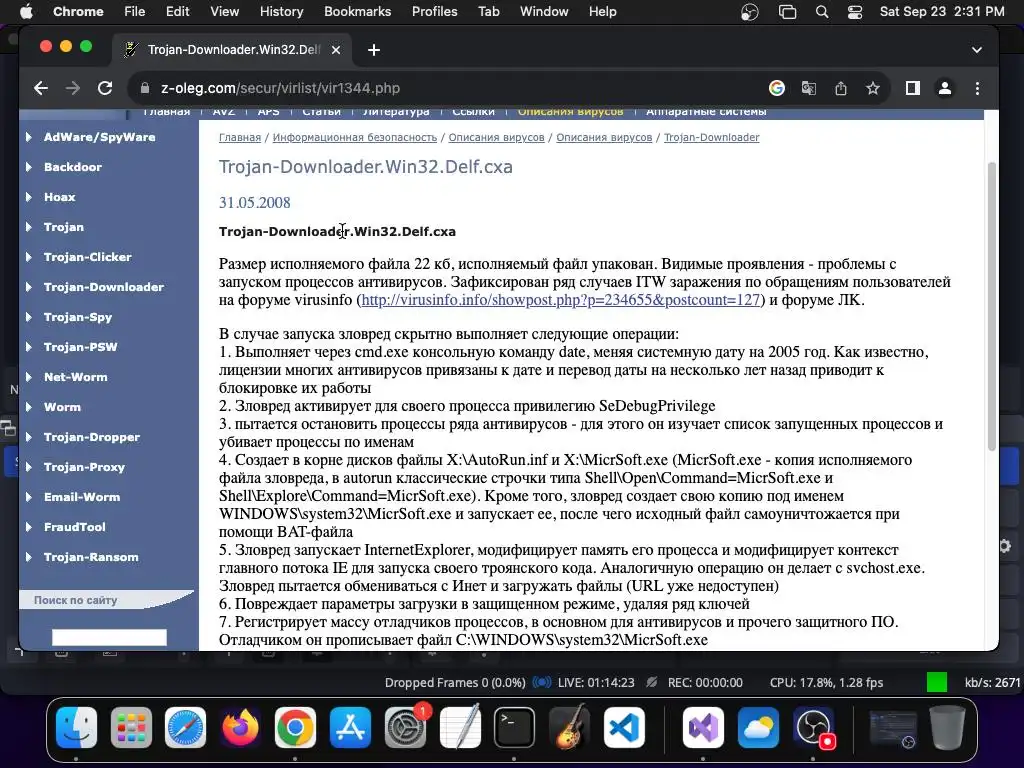The width and height of the screenshot is (1024, 768).
Task: Switch to OBS from the Dock
Action: click(813, 728)
